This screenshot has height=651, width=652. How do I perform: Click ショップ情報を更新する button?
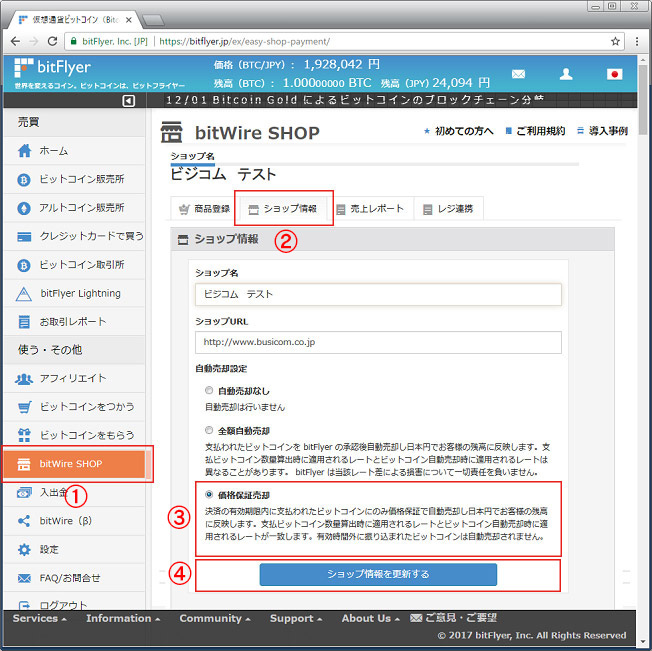click(378, 575)
